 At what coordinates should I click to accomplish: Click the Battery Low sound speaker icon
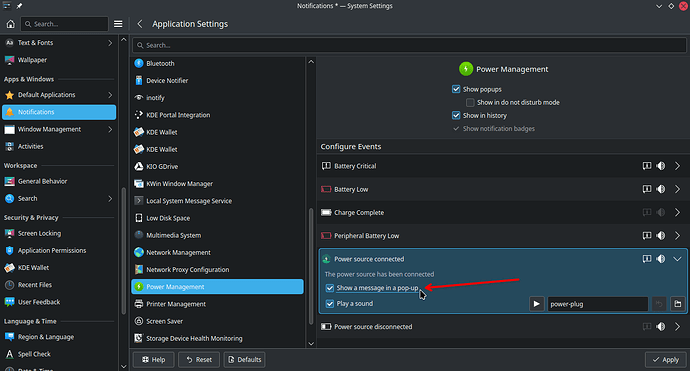coord(661,189)
